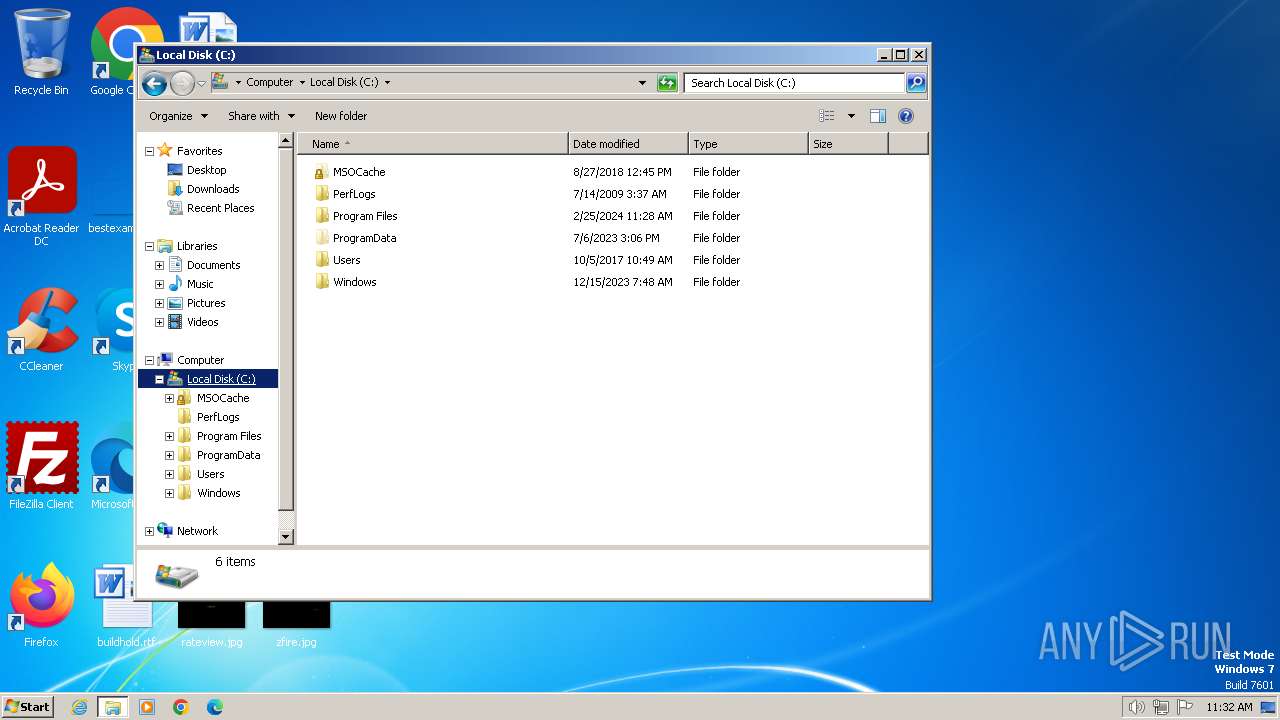Collapse the Libraries group

coord(149,246)
